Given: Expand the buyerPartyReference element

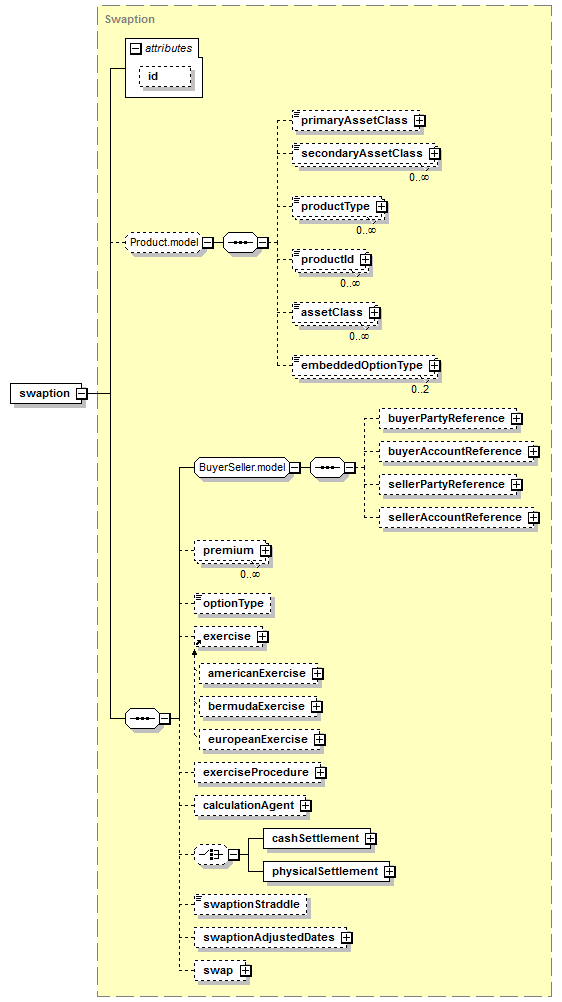Looking at the screenshot, I should [517, 419].
